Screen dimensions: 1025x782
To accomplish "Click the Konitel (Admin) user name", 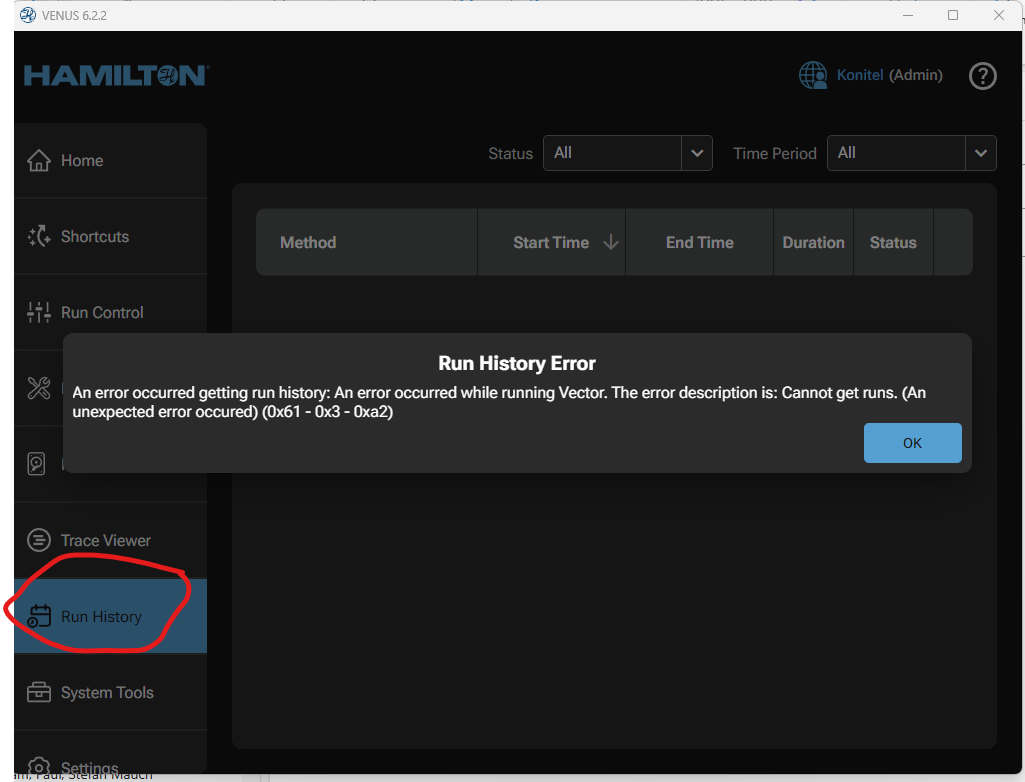I will [x=889, y=75].
